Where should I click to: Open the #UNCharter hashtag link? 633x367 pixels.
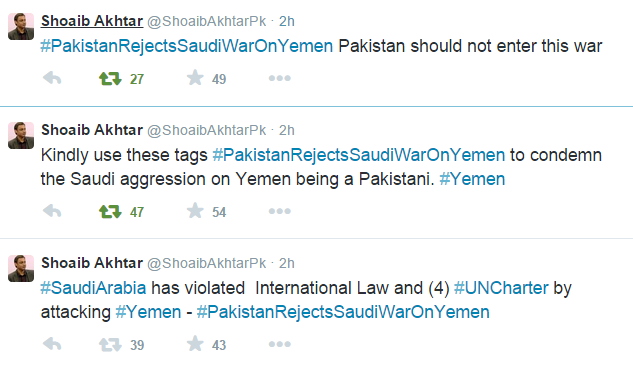point(501,288)
